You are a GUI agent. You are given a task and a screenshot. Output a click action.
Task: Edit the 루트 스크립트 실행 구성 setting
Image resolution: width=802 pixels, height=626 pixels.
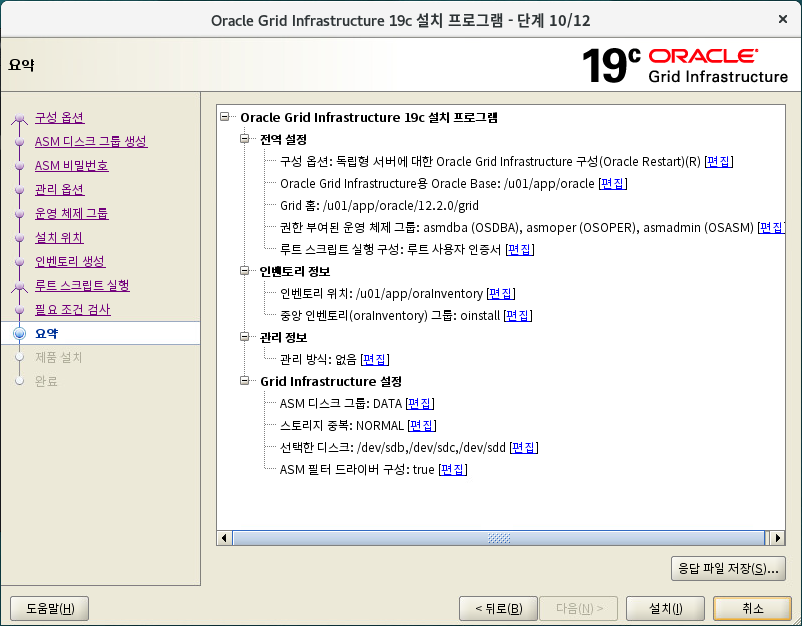click(x=520, y=250)
